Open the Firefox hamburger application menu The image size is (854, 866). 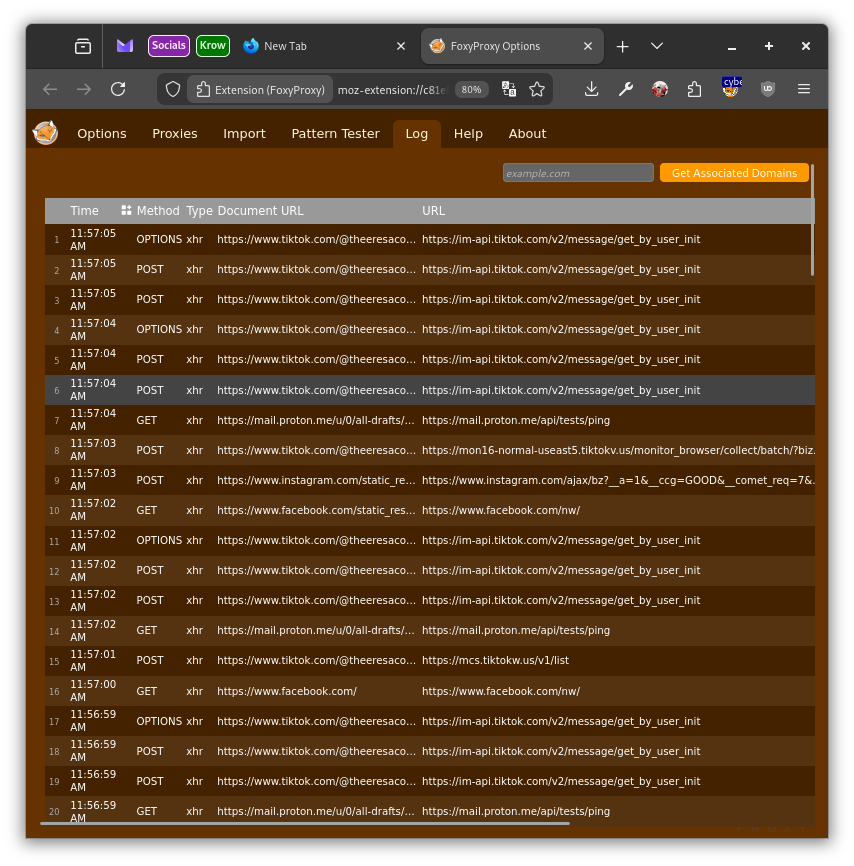click(x=804, y=89)
